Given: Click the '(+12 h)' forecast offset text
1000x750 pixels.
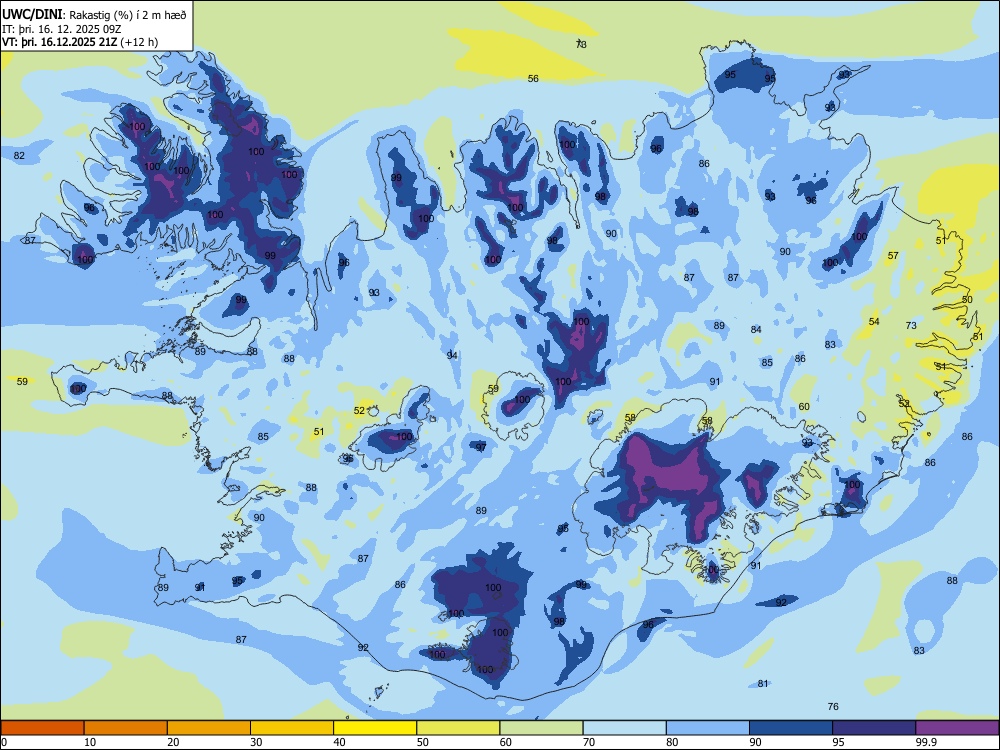Looking at the screenshot, I should point(139,42).
